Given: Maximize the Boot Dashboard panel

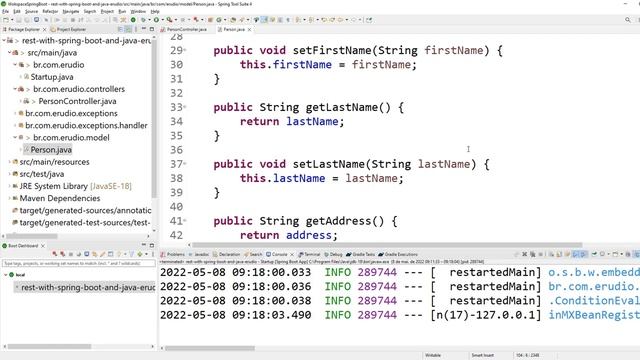Looking at the screenshot, I should 152,245.
